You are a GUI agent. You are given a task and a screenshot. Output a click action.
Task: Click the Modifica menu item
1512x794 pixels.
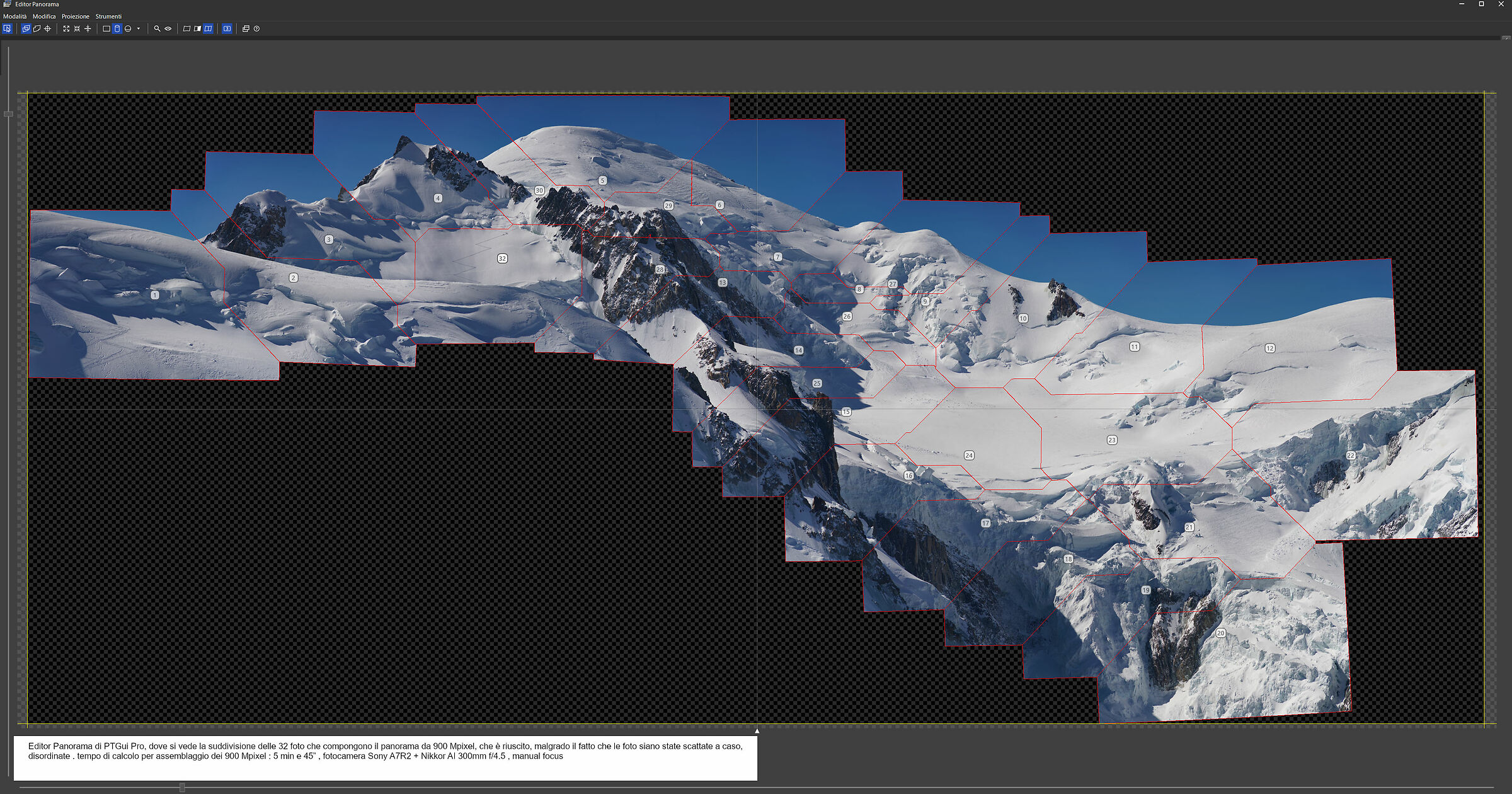pos(46,16)
